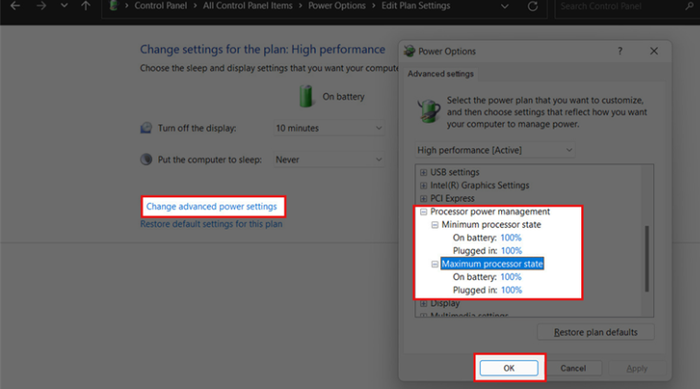
Task: Open Turn off the display dropdown
Action: point(329,128)
